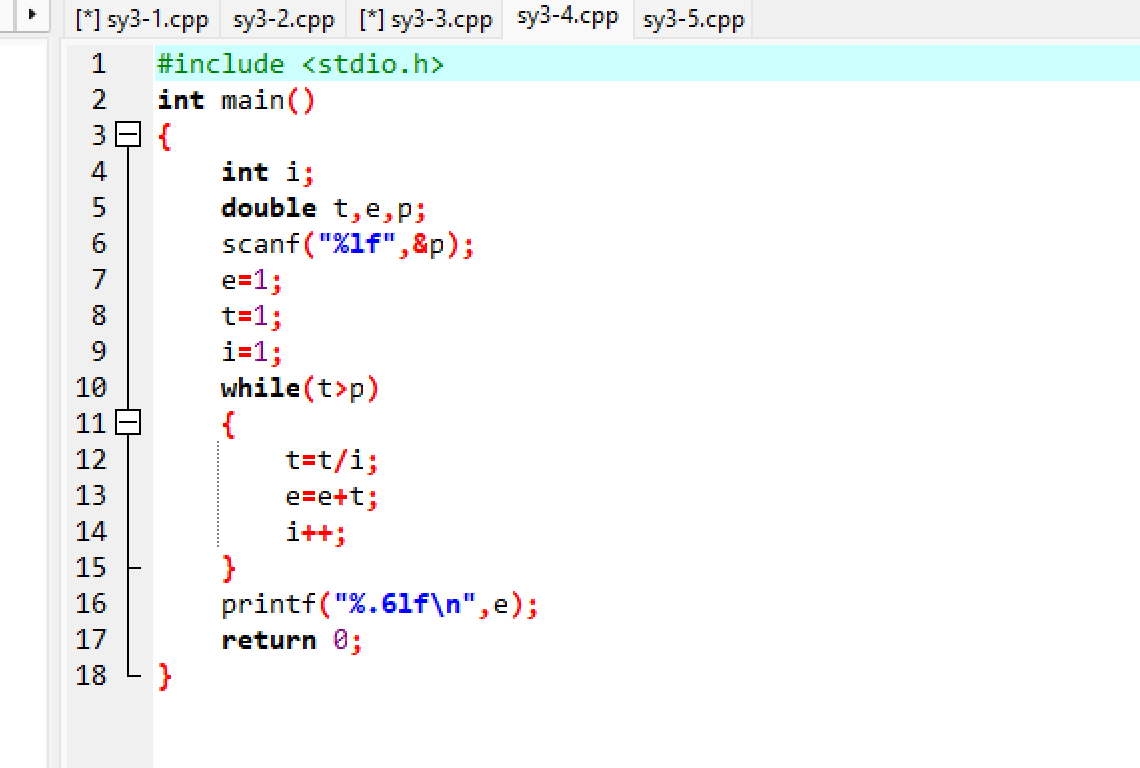Click the 't=1;' statement
1140x768 pixels.
[x=252, y=316]
